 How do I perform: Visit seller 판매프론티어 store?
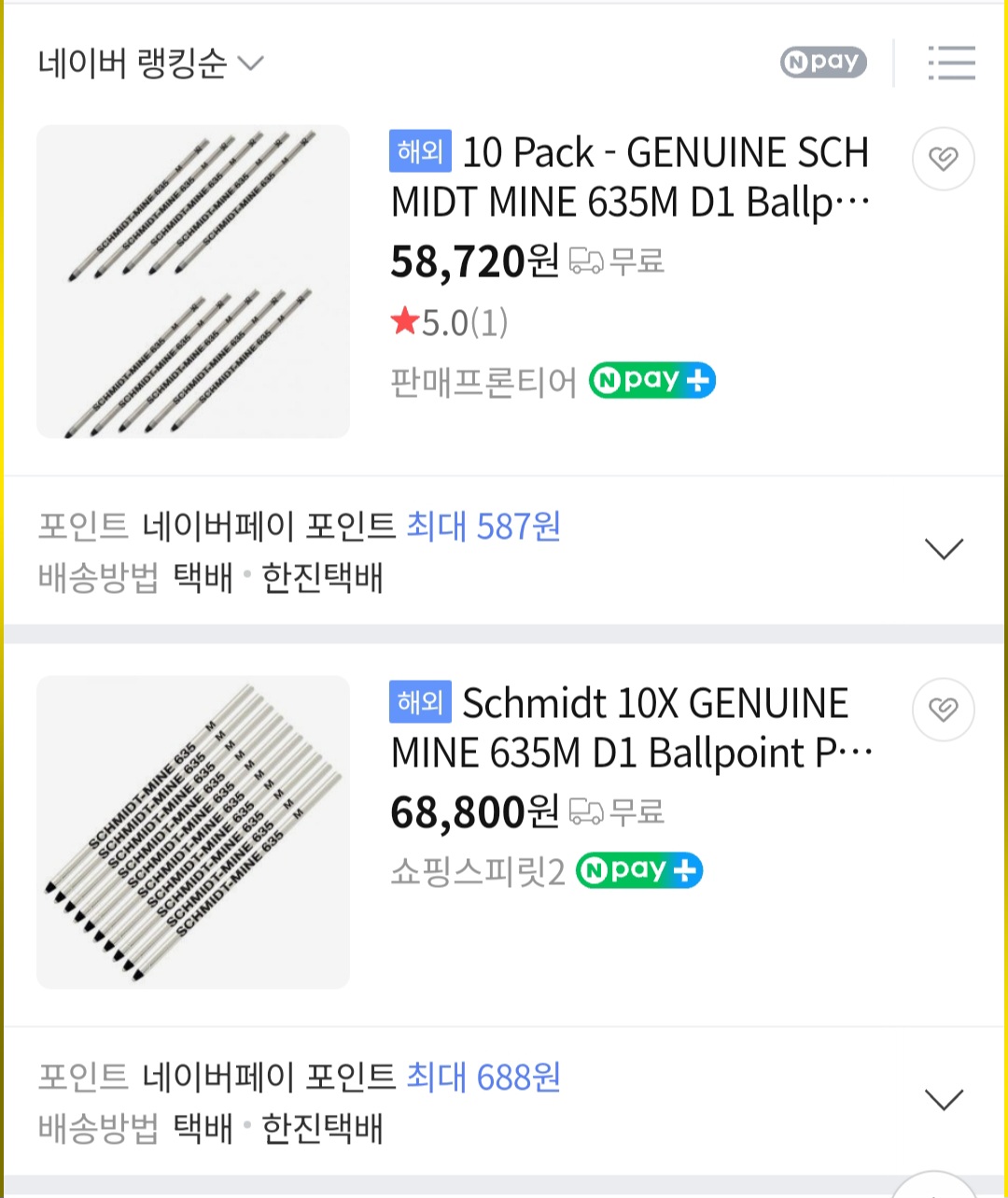[x=483, y=383]
